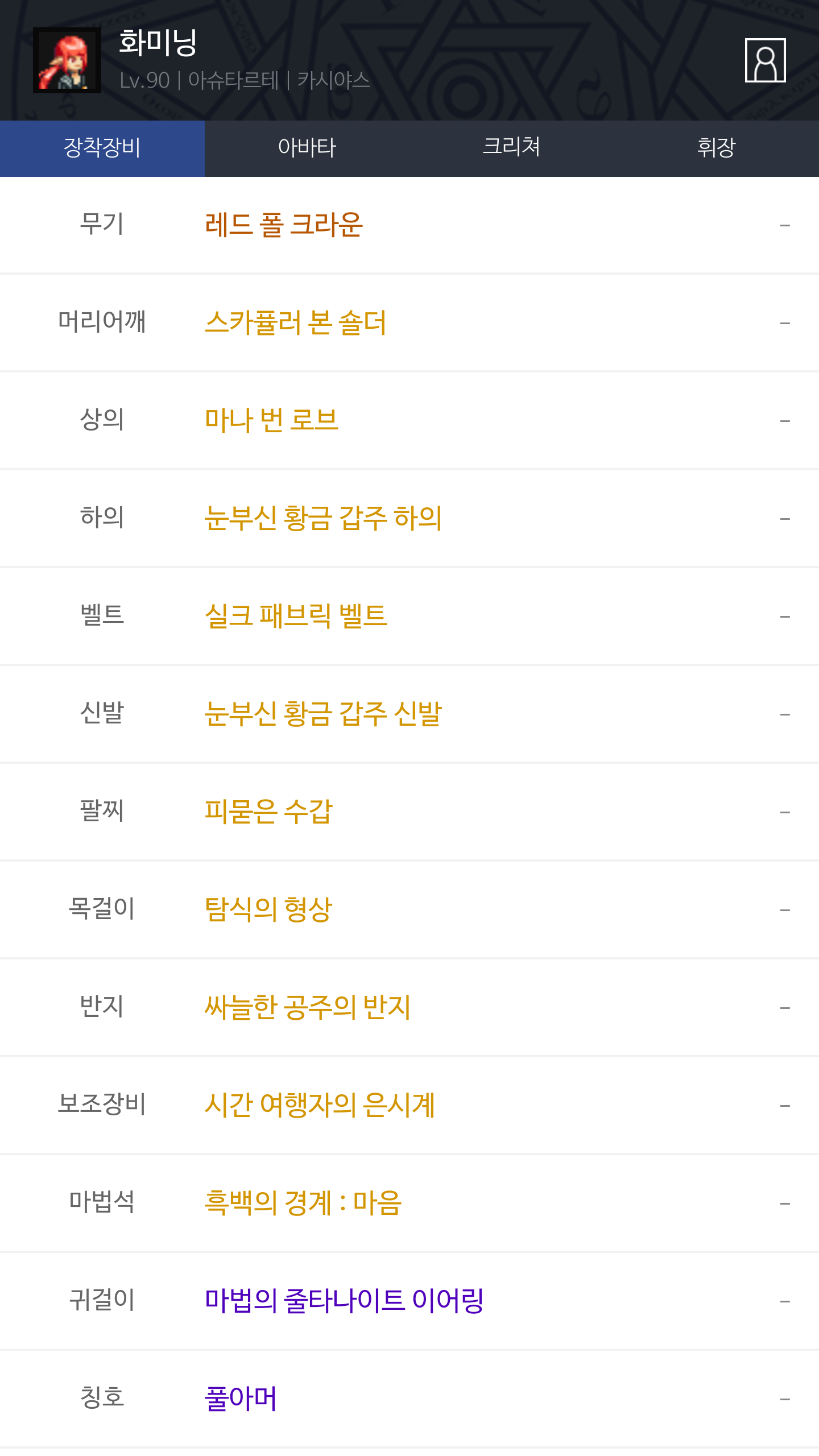The width and height of the screenshot is (819, 1456).
Task: Click the character profile icon in header
Action: click(765, 60)
